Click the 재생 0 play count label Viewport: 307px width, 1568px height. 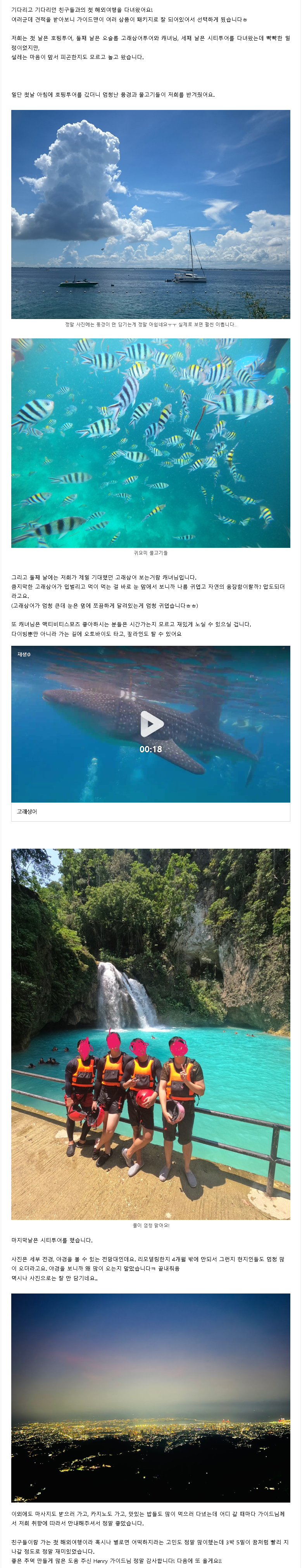24,654
